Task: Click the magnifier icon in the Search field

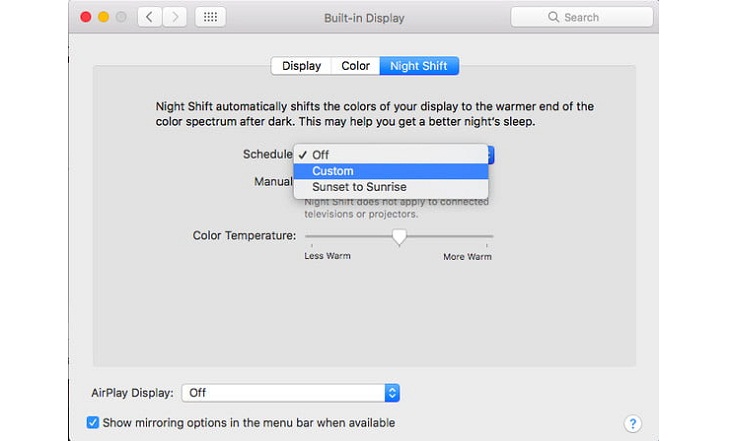Action: 553,17
